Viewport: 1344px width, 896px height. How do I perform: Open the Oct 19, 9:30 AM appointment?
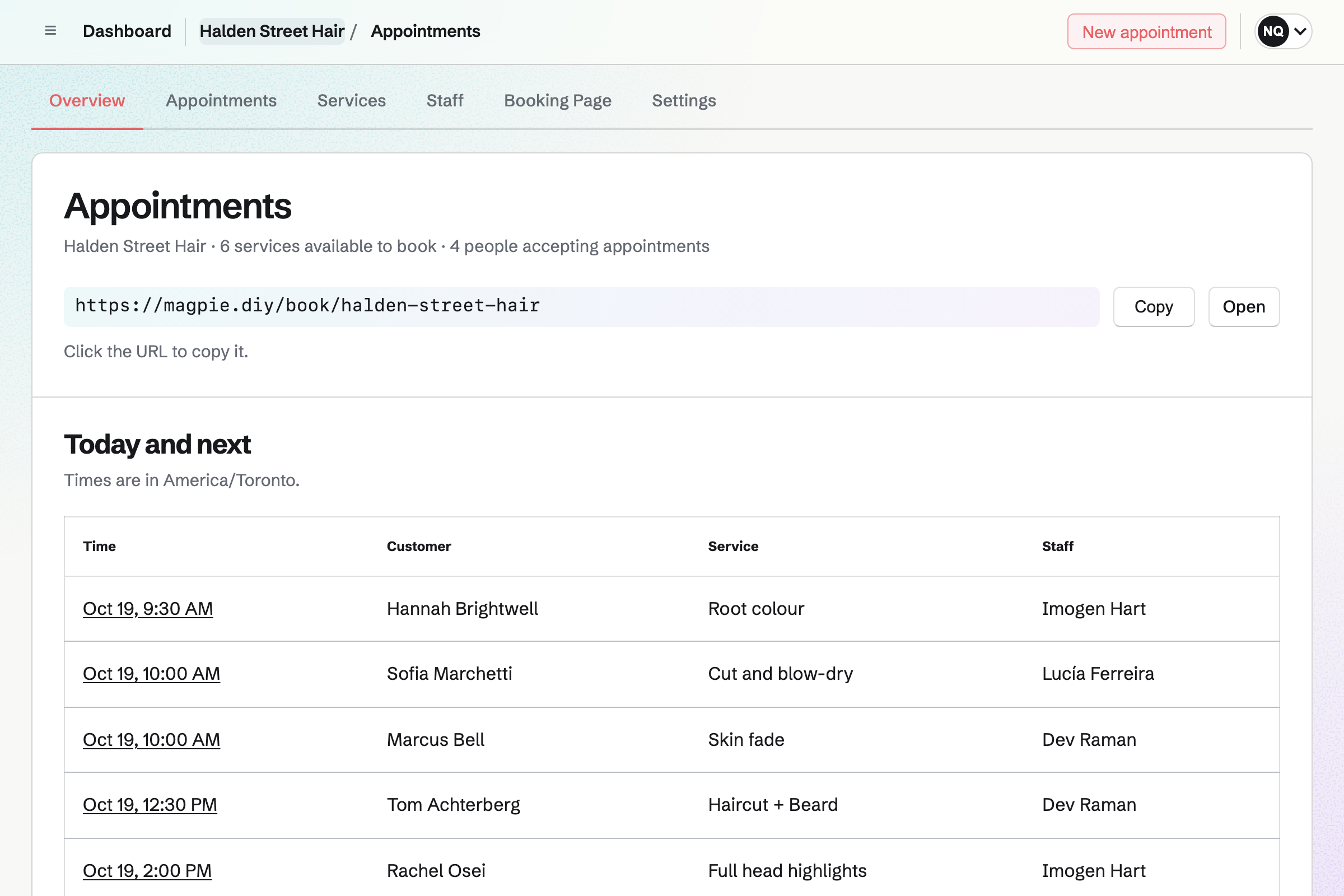[148, 609]
